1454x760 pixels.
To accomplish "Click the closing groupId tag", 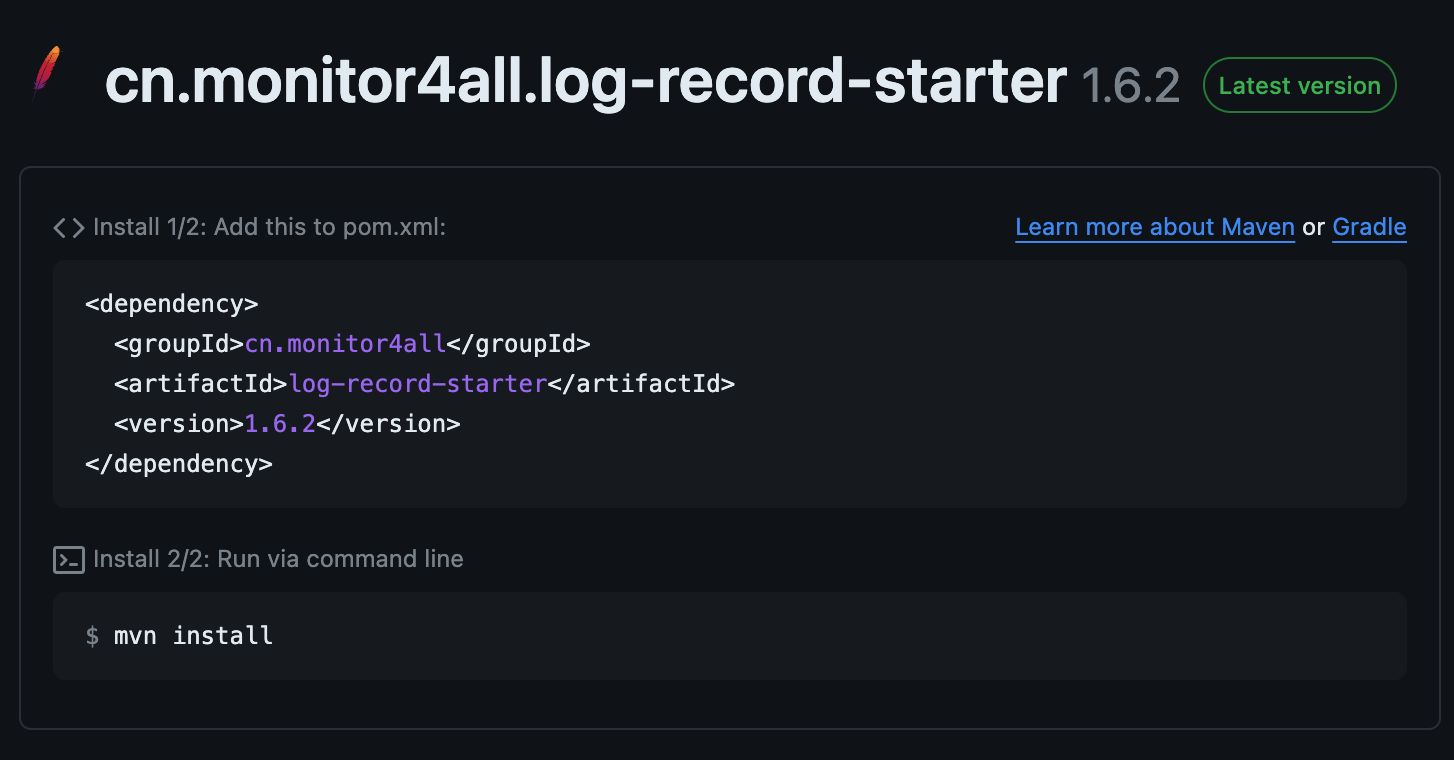I will pyautogui.click(x=518, y=344).
